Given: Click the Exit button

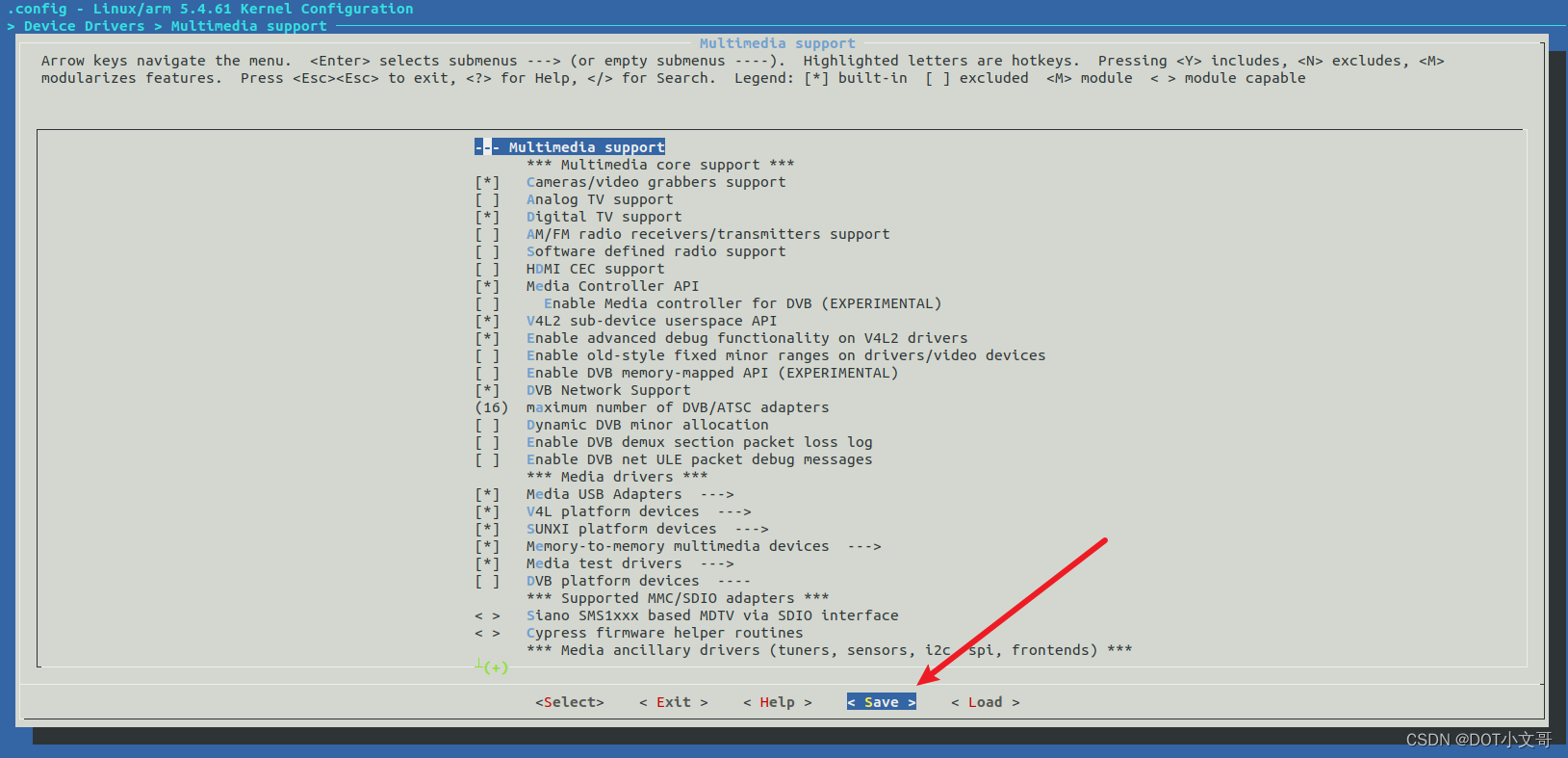Looking at the screenshot, I should [x=674, y=702].
